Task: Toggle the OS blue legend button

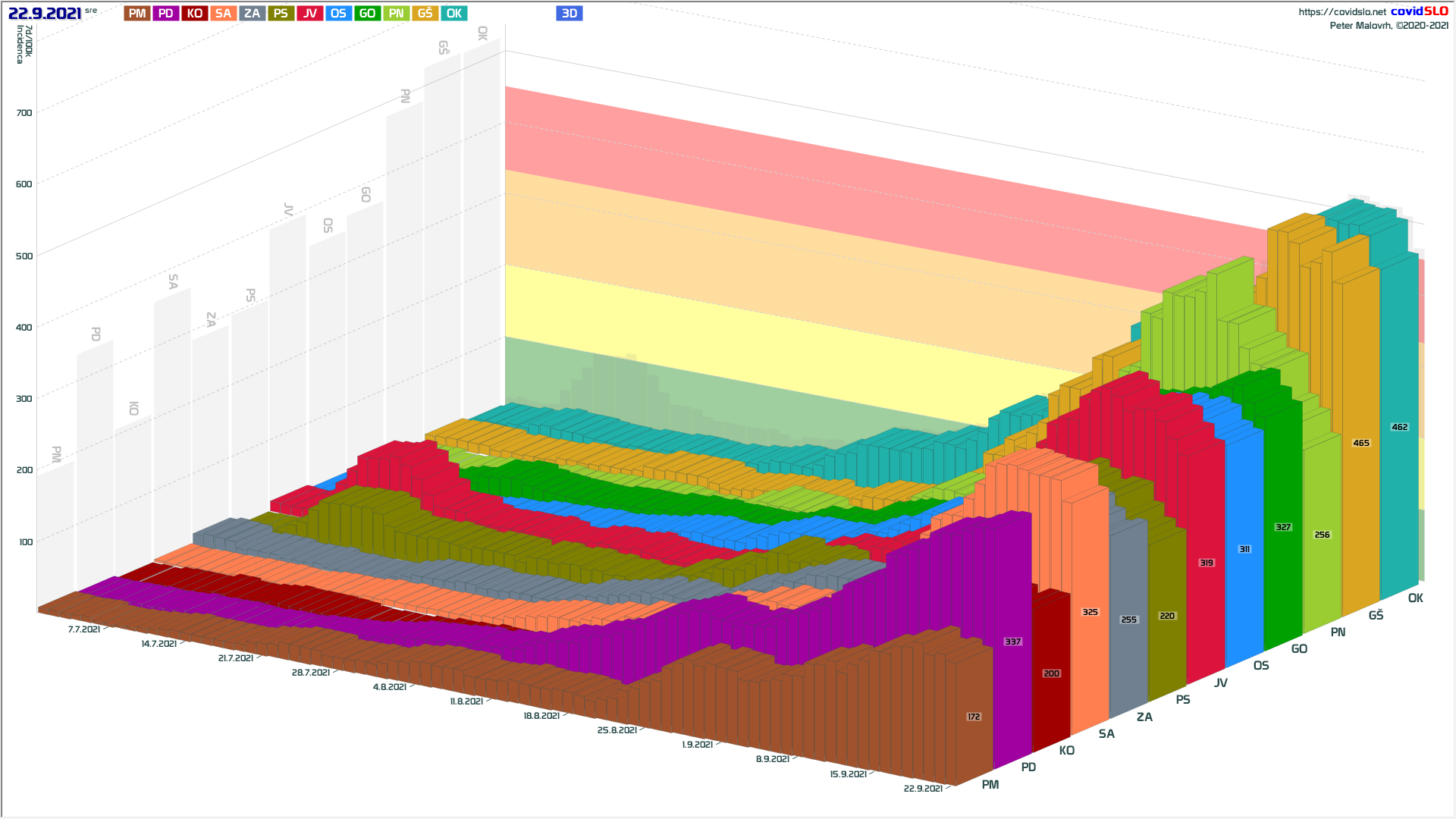Action: 338,14
